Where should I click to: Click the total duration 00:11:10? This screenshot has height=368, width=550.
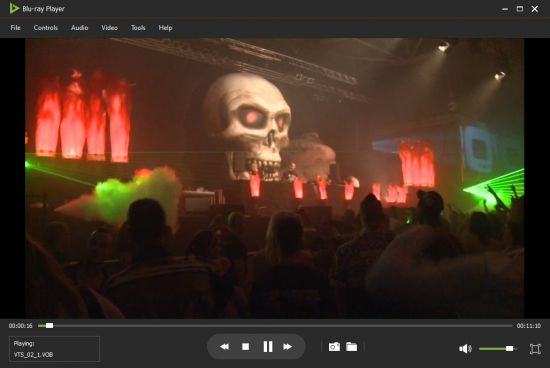[529, 326]
